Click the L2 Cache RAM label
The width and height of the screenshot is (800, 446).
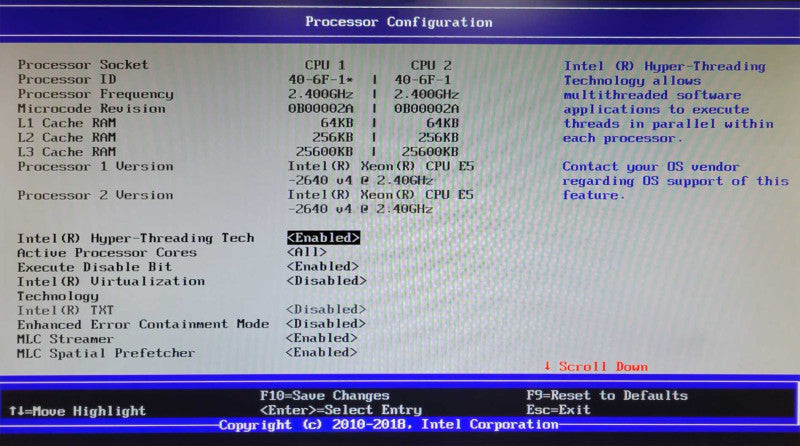tap(67, 137)
